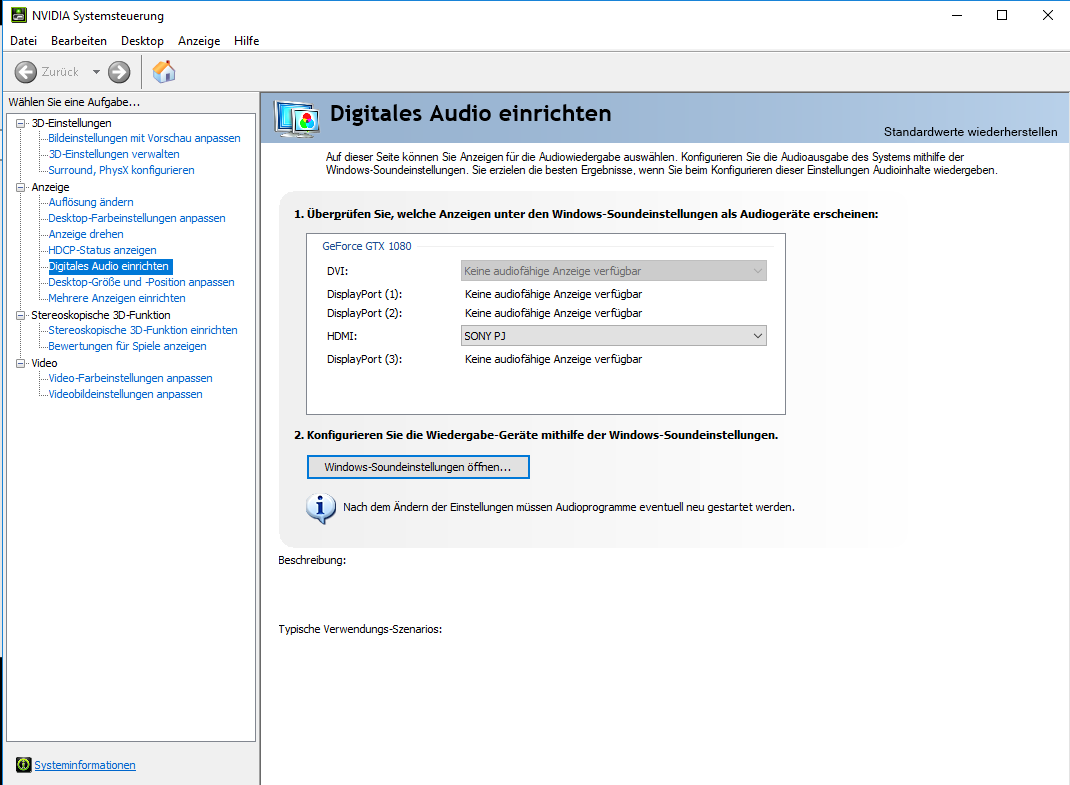Click Typische Verwendungs-Szenarios label

(x=360, y=629)
